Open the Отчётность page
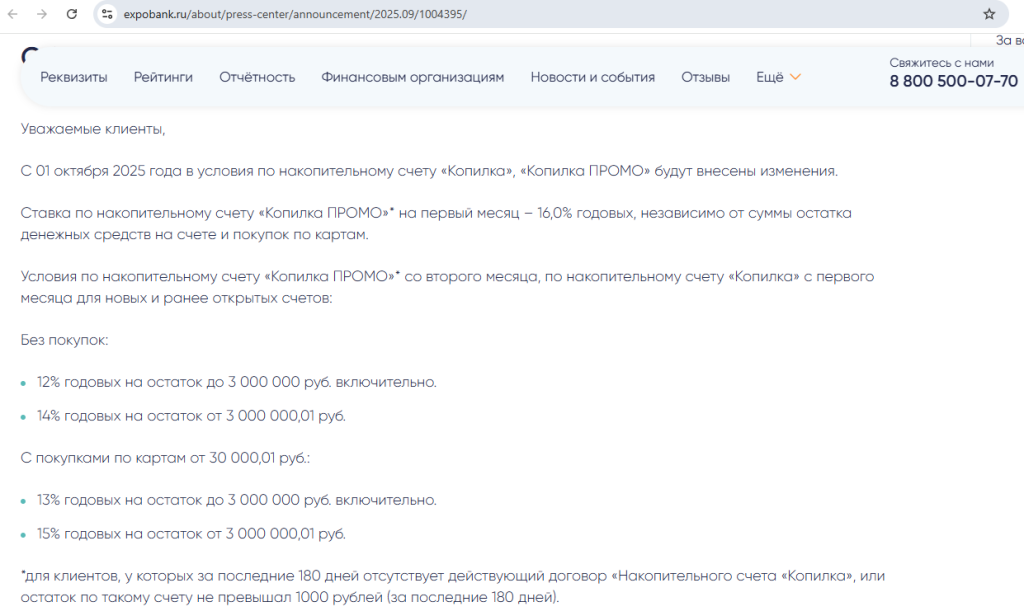Screen dimensions: 1024x616 tap(257, 77)
